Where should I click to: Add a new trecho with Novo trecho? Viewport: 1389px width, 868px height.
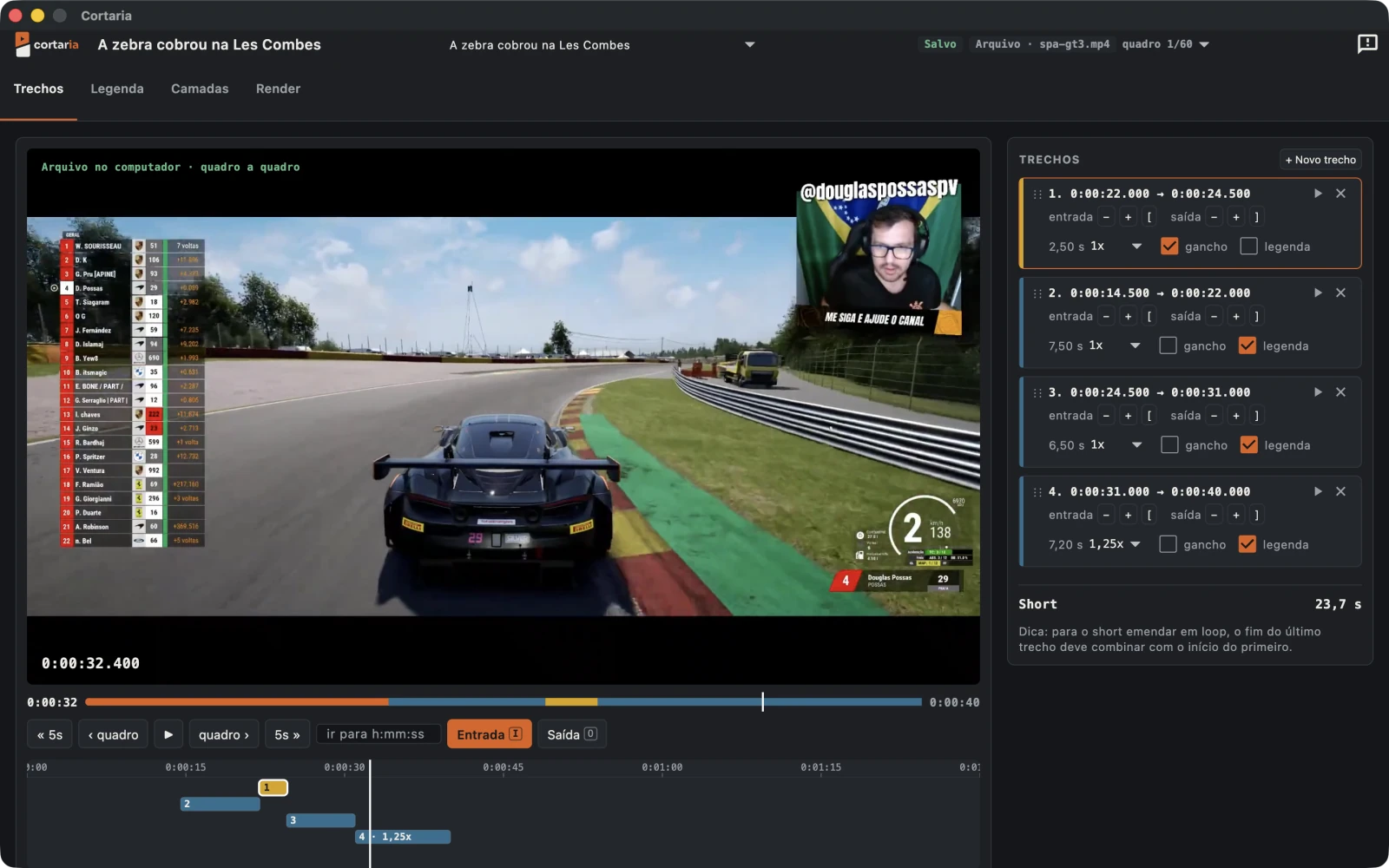click(x=1320, y=160)
